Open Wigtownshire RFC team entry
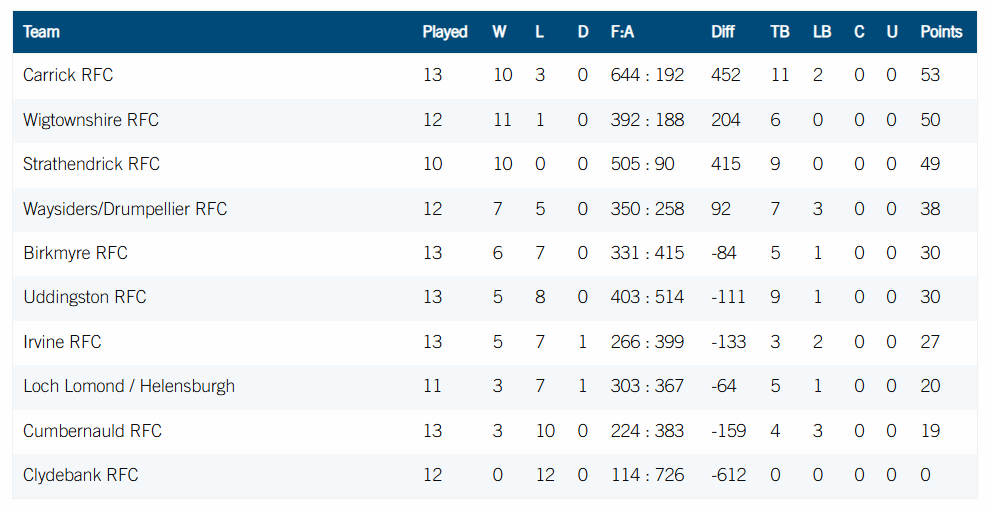The height and width of the screenshot is (507, 990). pos(91,120)
